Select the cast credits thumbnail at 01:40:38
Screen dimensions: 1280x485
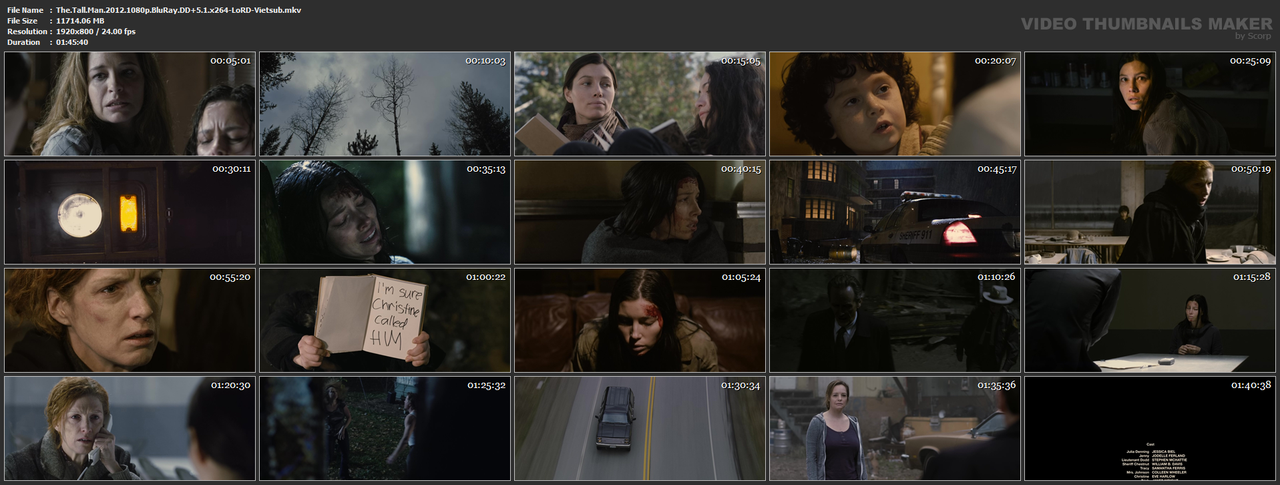coord(1150,427)
